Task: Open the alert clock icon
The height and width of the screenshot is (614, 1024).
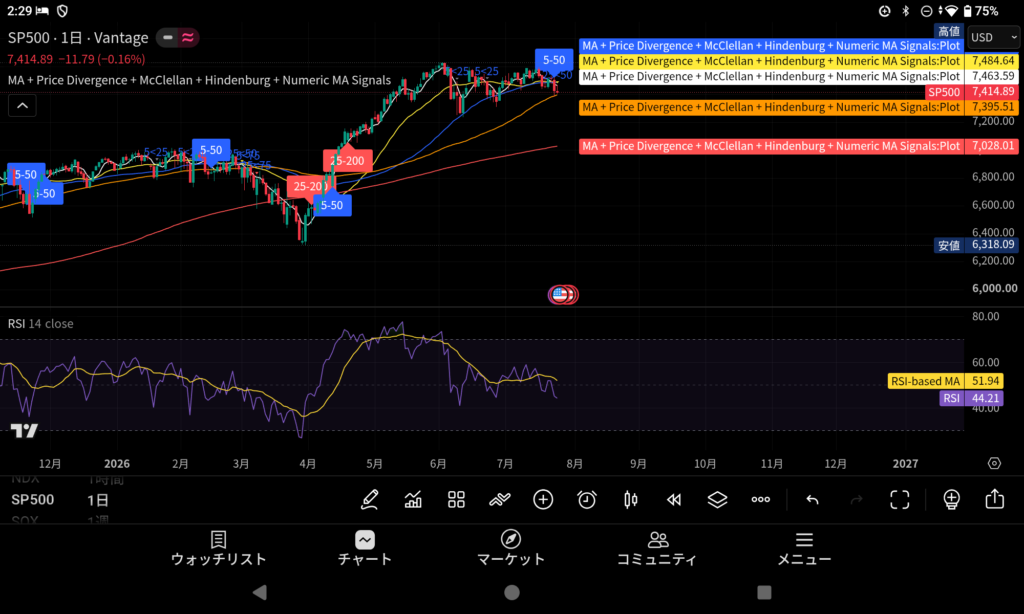Action: pos(587,500)
